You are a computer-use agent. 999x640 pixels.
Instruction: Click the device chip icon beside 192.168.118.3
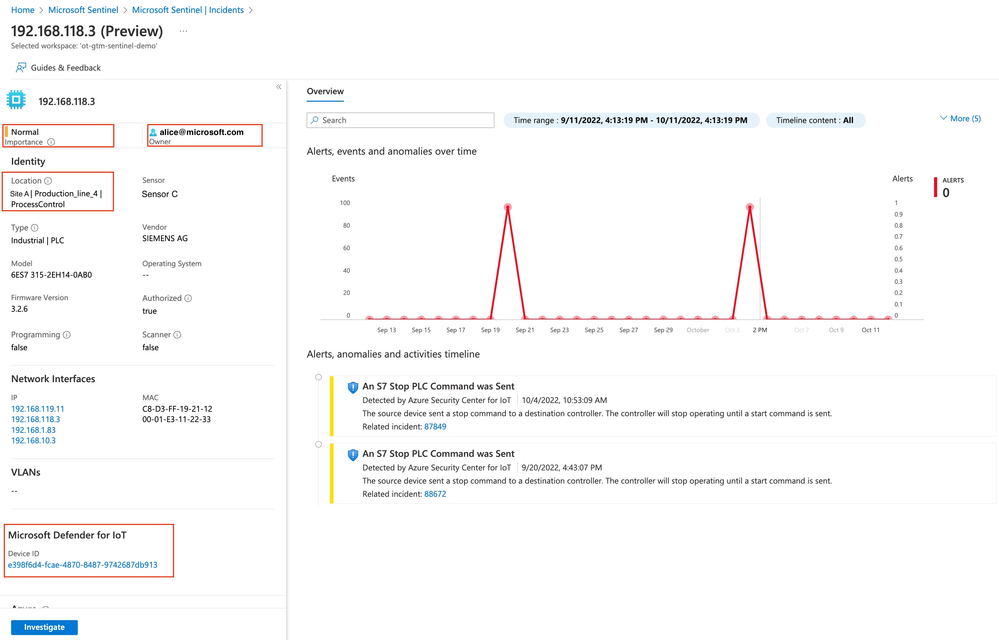pyautogui.click(x=17, y=100)
